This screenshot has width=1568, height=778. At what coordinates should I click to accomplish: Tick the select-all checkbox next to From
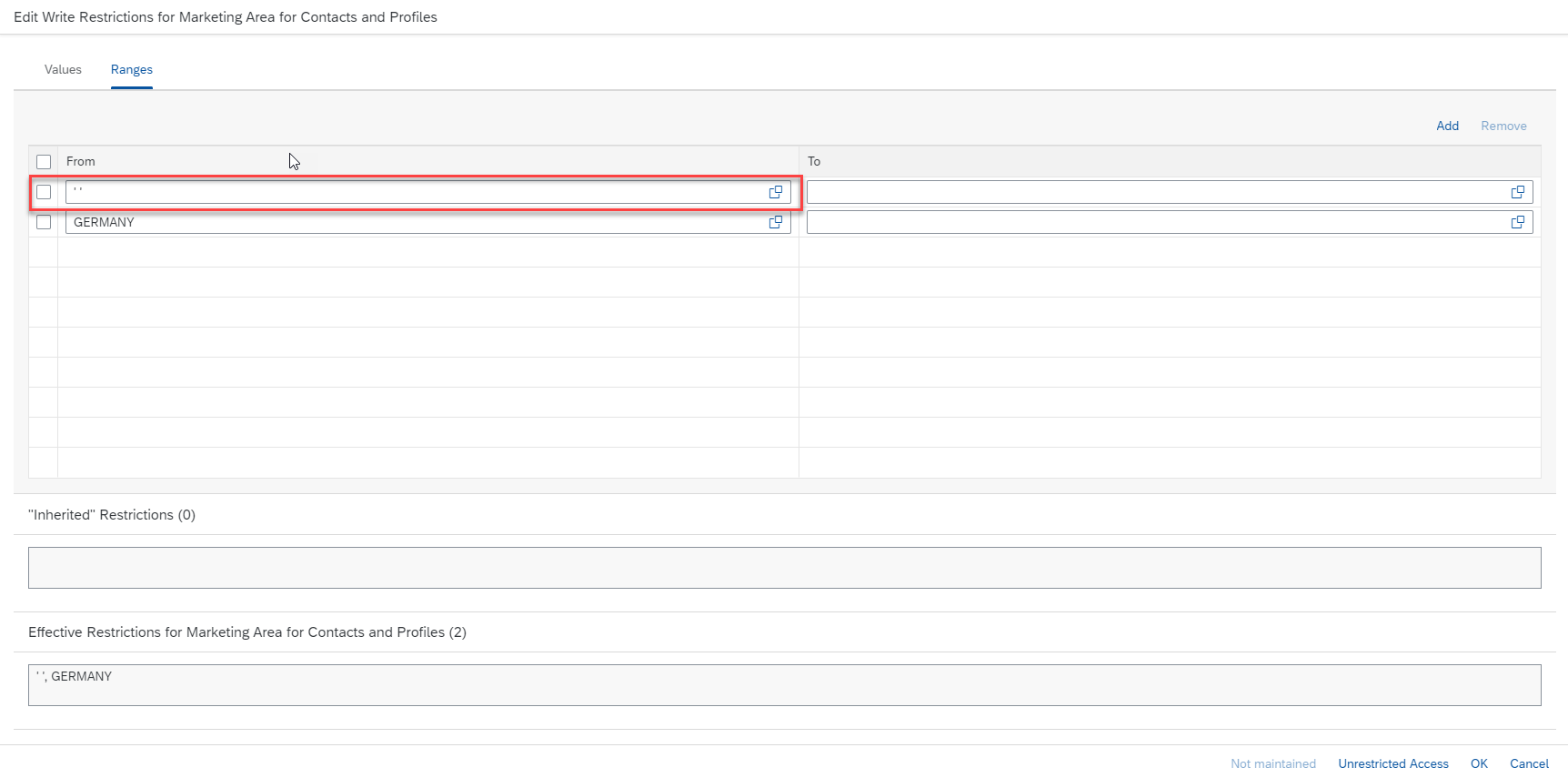(44, 162)
